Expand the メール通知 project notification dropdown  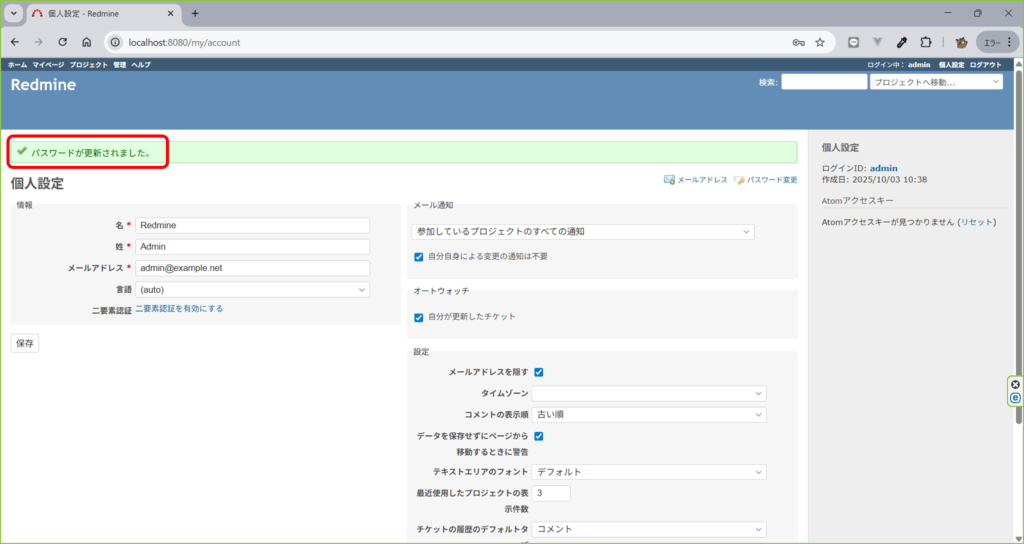point(584,231)
